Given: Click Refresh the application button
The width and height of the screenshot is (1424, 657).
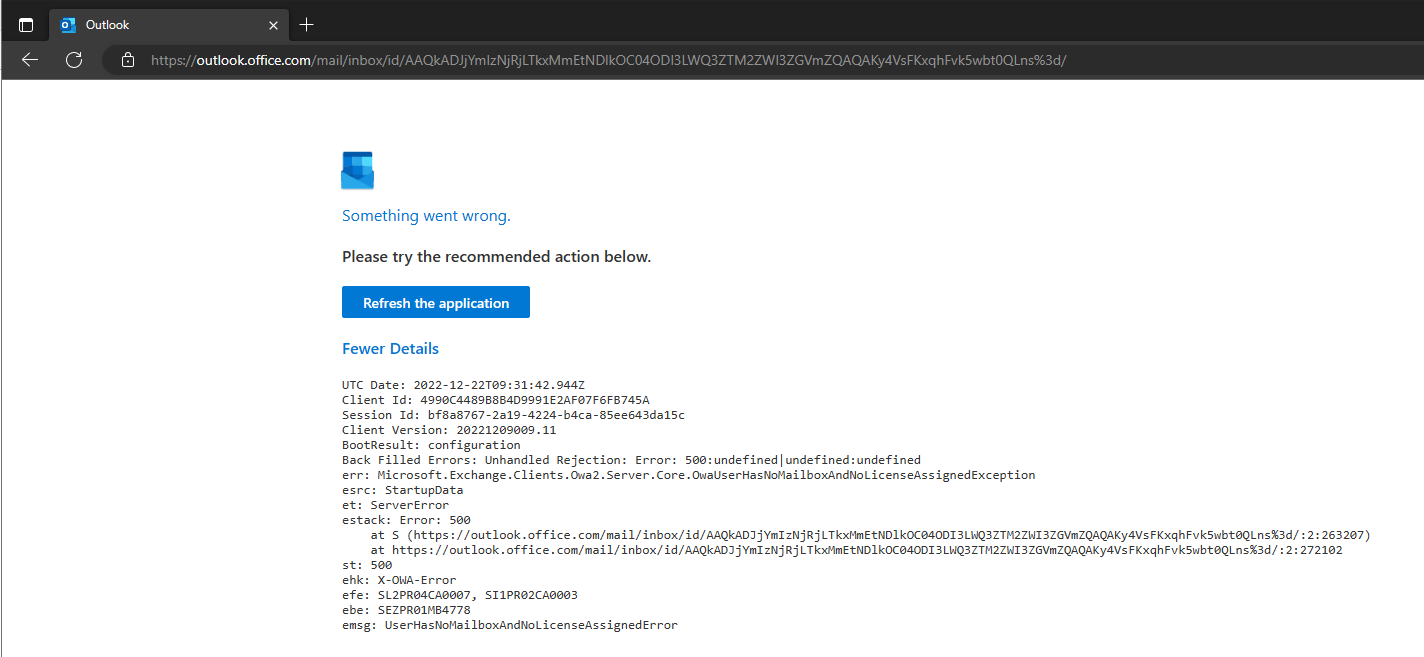Looking at the screenshot, I should point(436,303).
